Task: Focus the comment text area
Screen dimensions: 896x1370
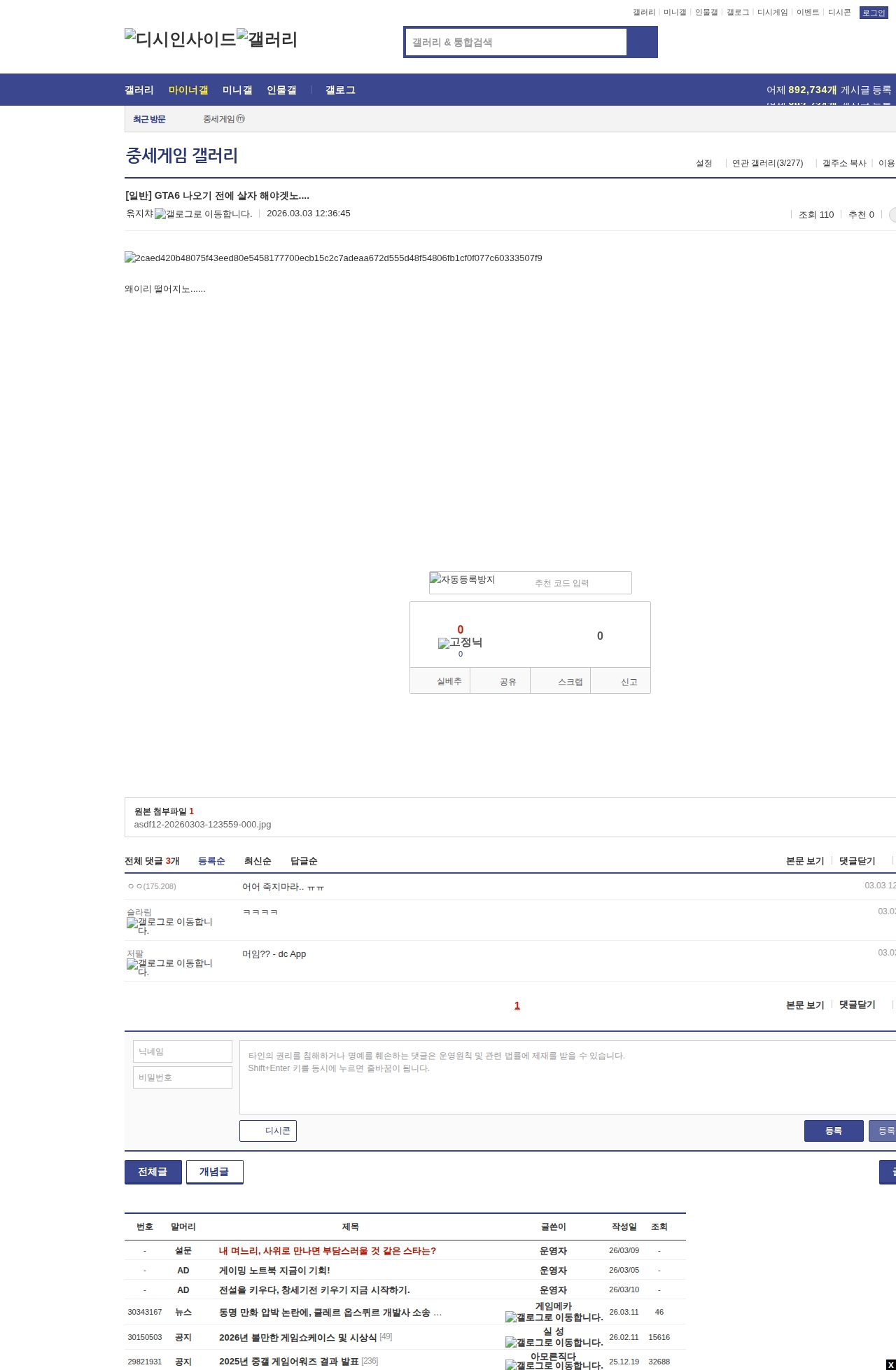Action: 568,1077
